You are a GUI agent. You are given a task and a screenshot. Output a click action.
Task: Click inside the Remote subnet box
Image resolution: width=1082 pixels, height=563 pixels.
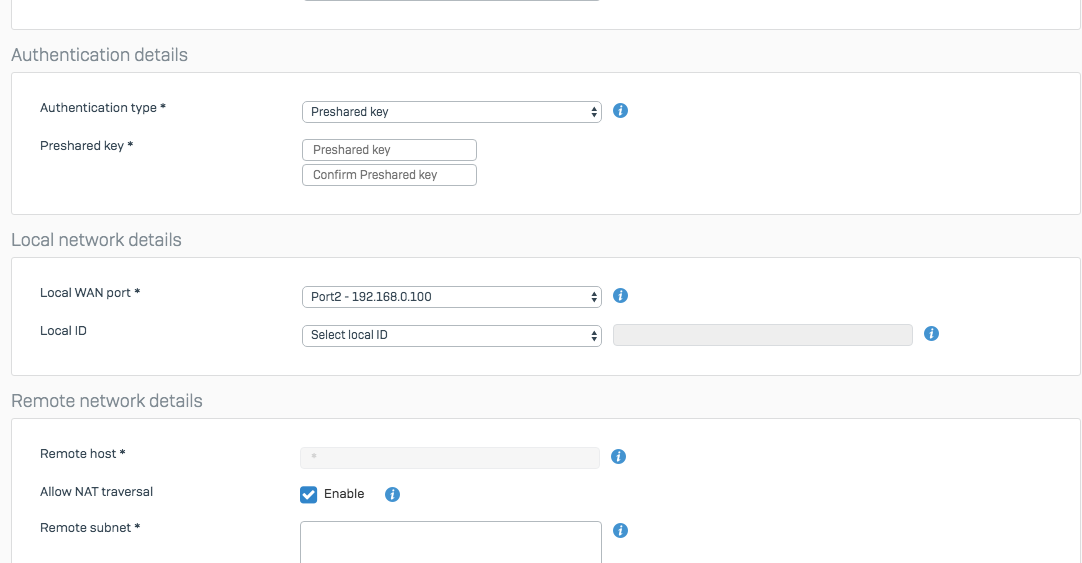451,541
